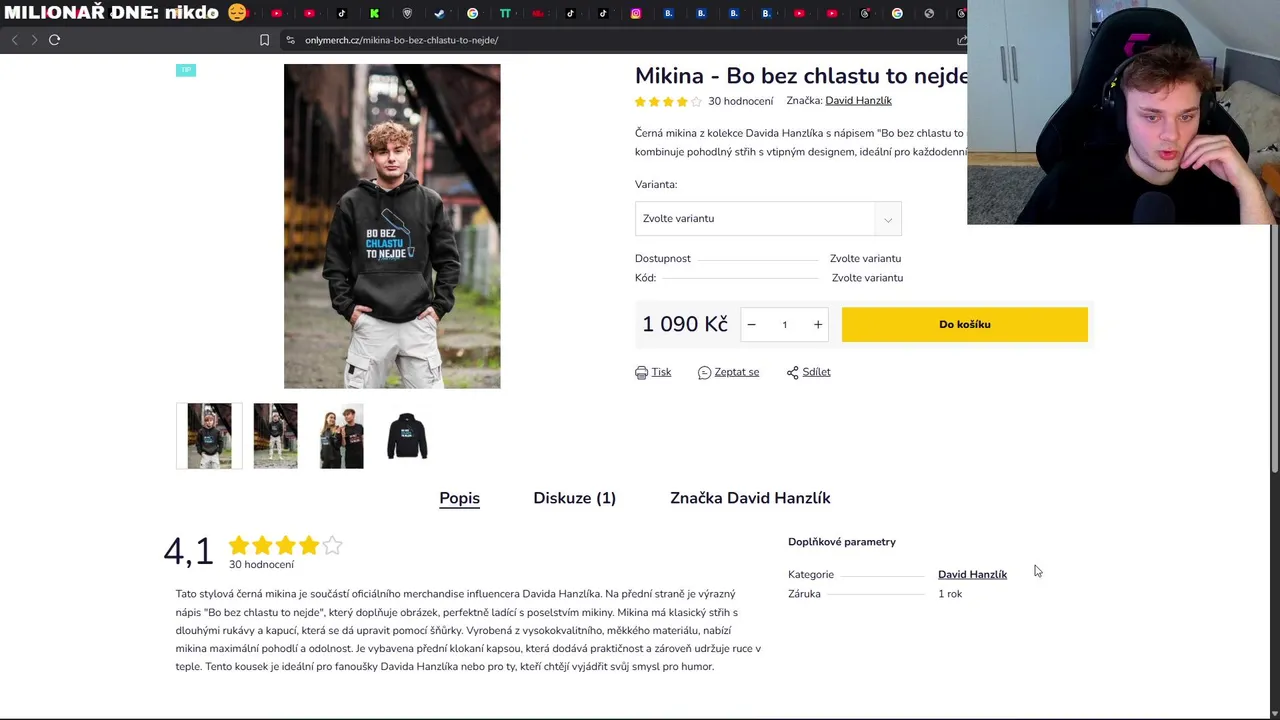This screenshot has width=1280, height=720.
Task: Open the David Hanzlík brand link near the rating
Action: pyautogui.click(x=858, y=101)
